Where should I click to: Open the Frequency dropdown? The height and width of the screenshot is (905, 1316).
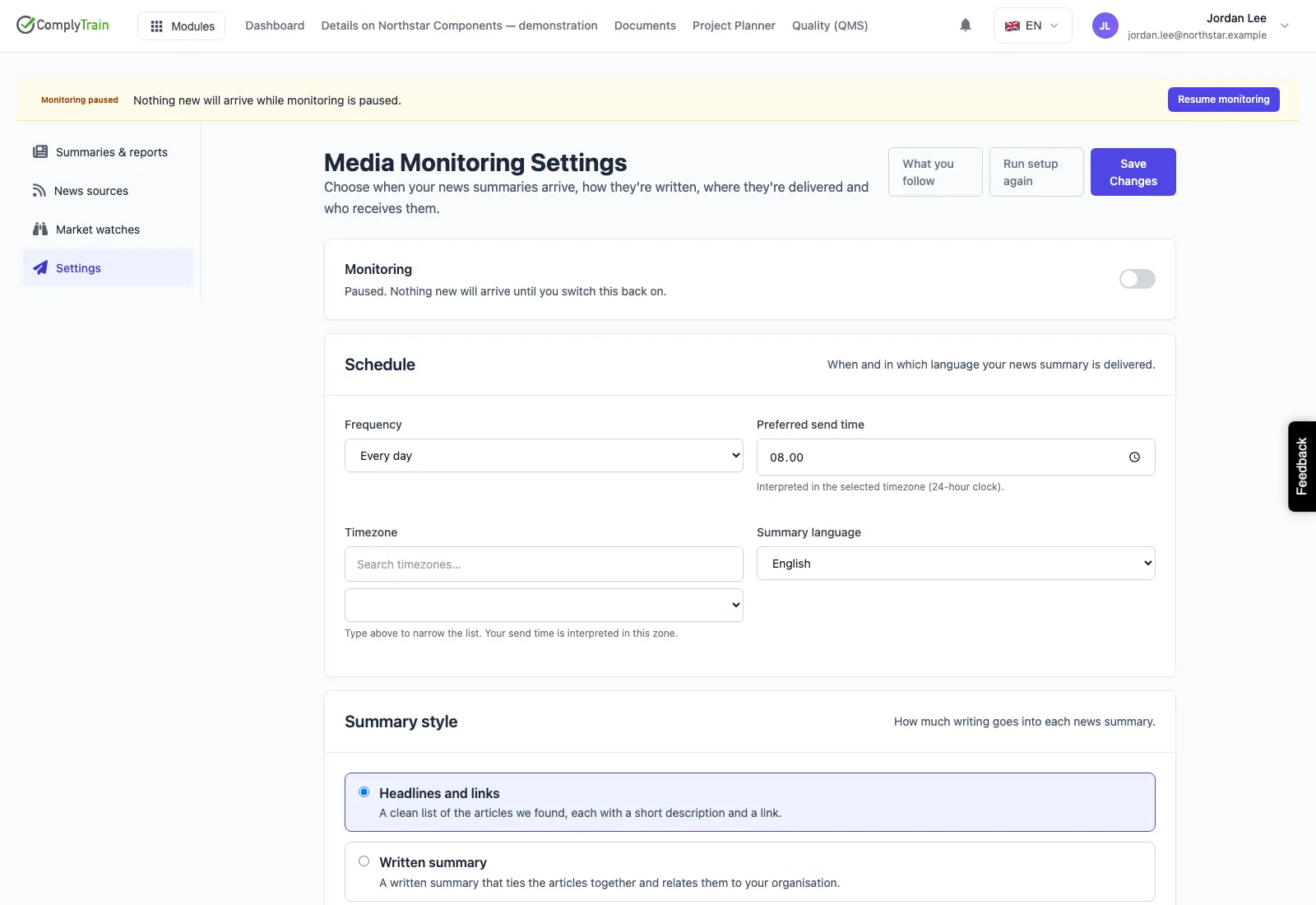click(x=544, y=456)
